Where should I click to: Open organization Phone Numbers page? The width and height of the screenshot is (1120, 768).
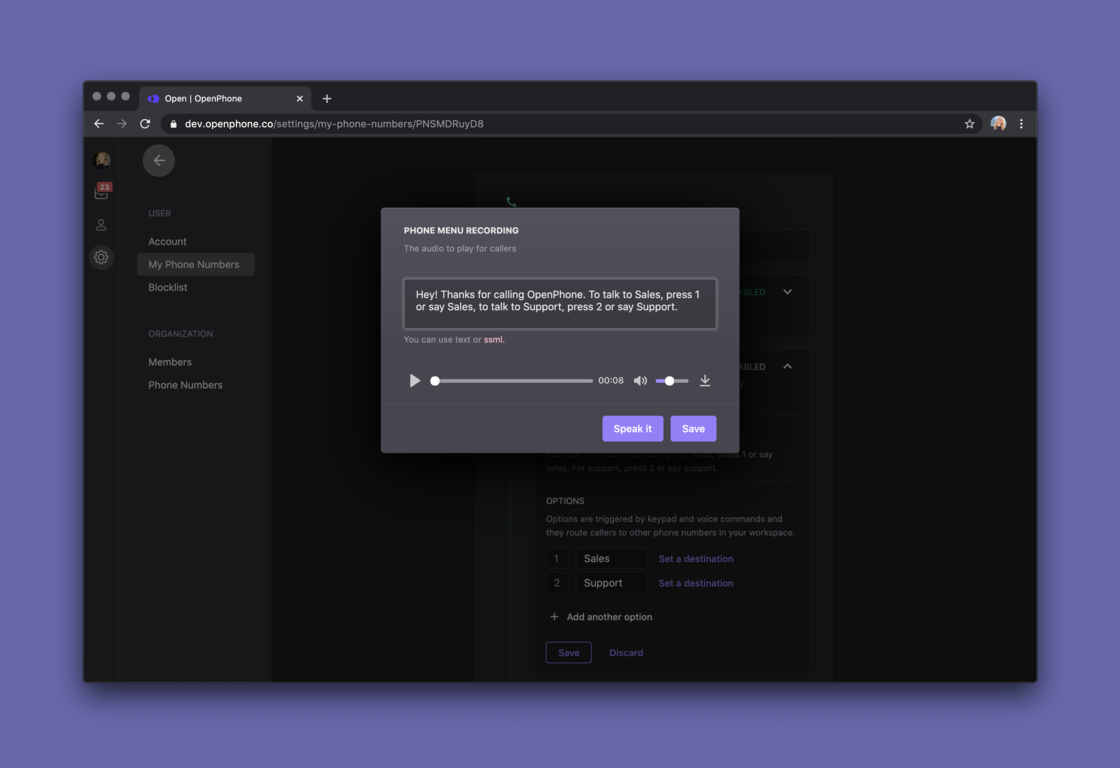pyautogui.click(x=185, y=385)
